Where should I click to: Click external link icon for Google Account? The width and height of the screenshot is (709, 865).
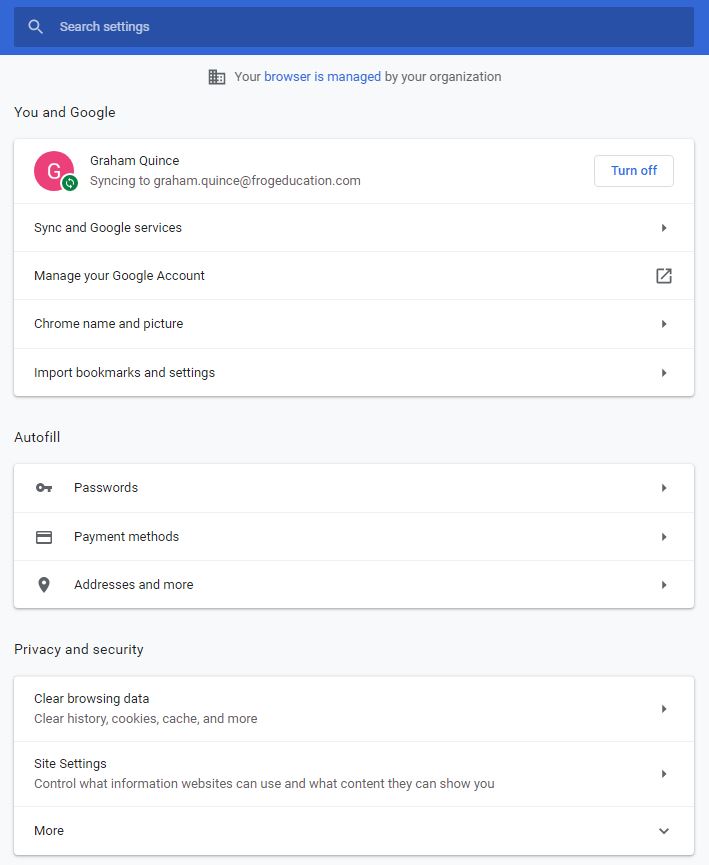coord(664,276)
